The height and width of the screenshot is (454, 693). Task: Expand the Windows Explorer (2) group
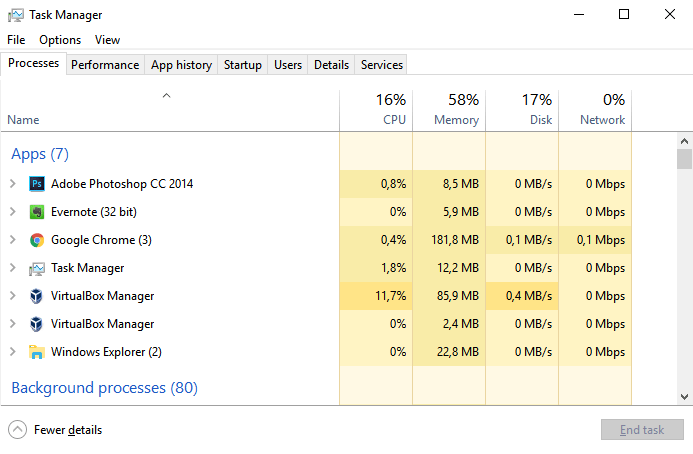pos(13,352)
